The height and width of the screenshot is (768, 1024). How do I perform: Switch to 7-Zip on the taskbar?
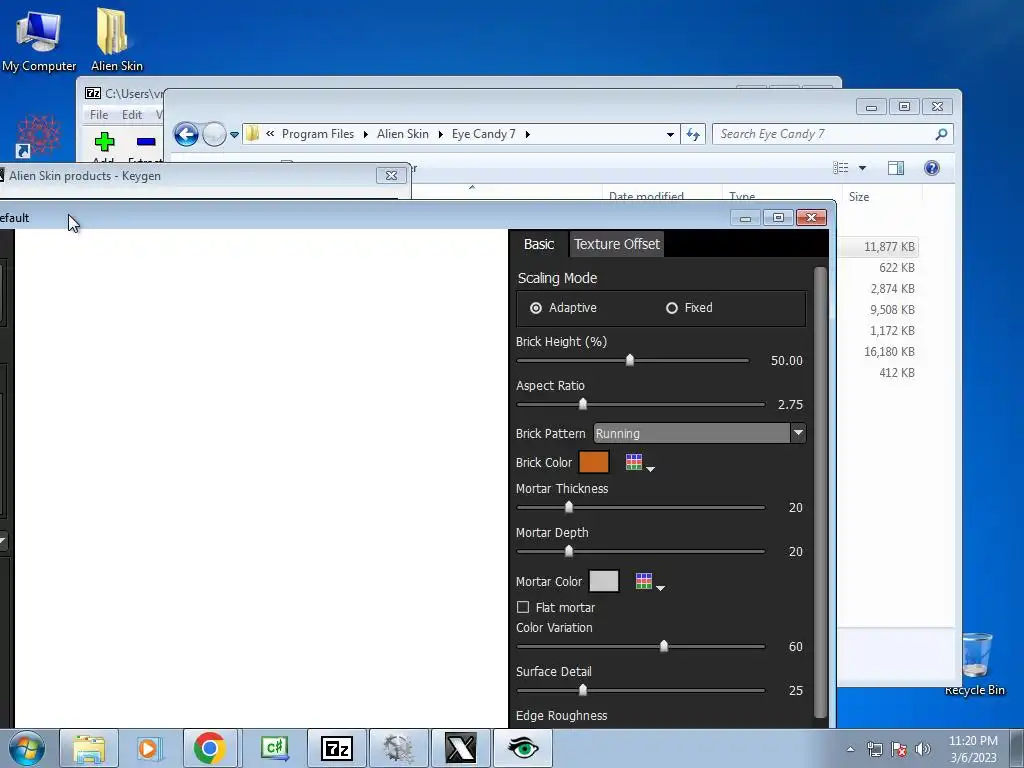[336, 748]
